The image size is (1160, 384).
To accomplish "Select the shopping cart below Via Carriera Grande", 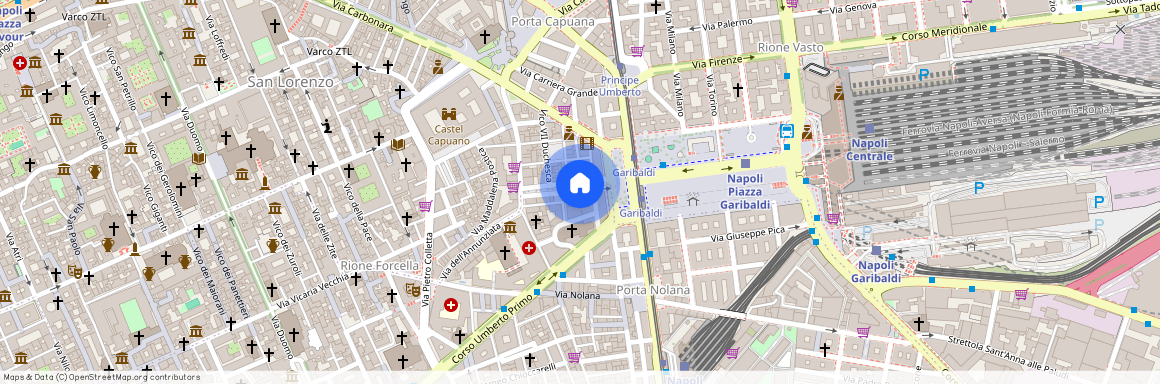I will click(x=564, y=110).
